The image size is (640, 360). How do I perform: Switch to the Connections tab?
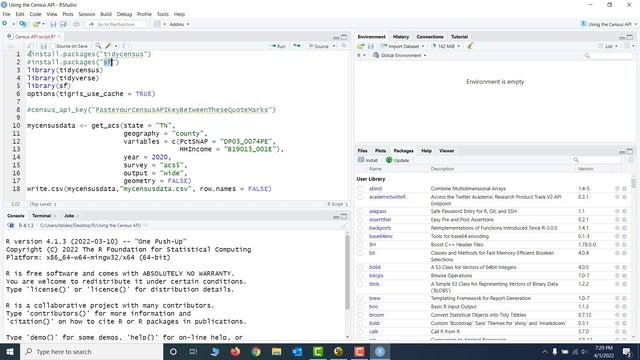430,37
